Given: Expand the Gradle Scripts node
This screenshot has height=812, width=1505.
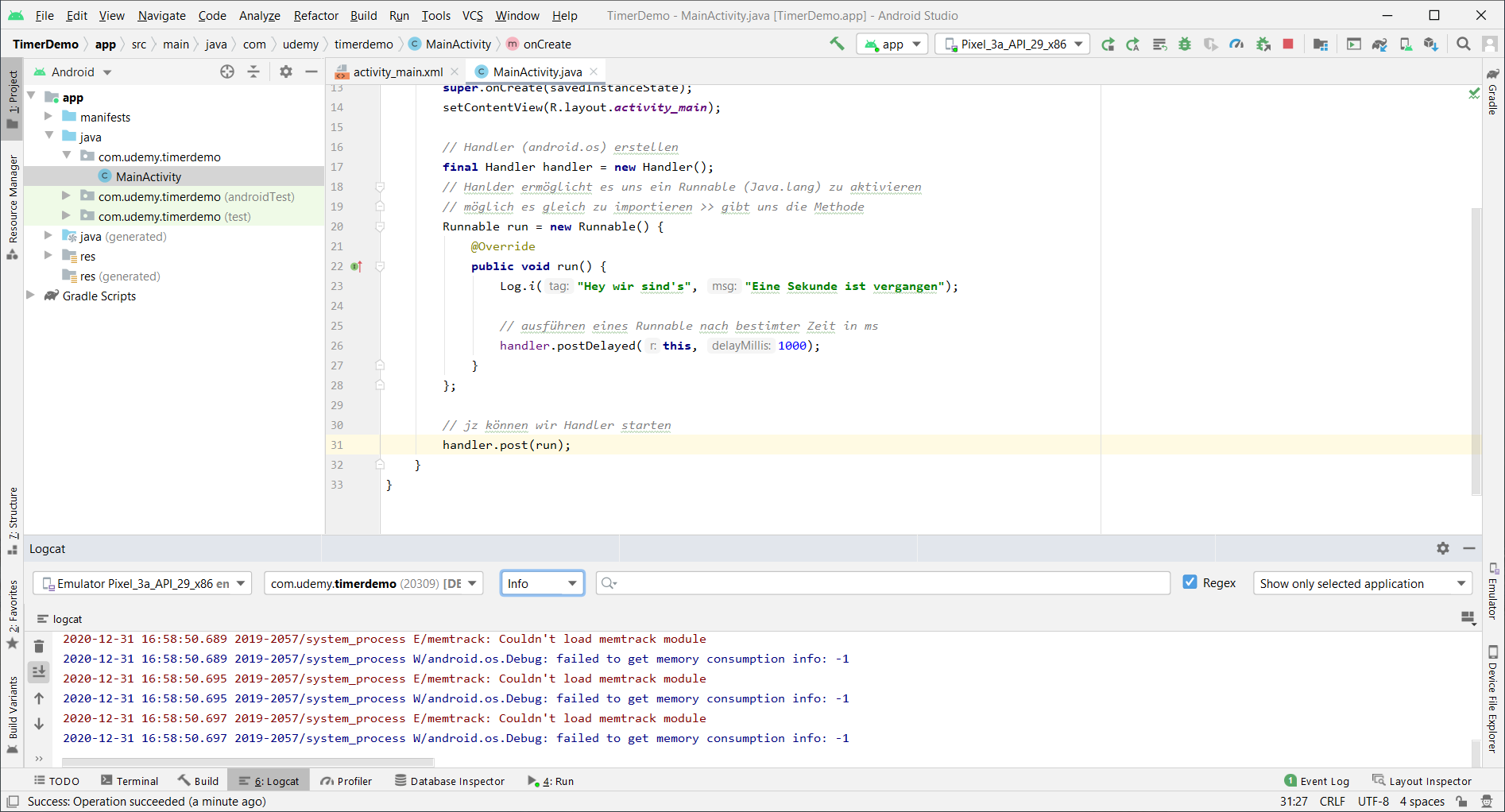Looking at the screenshot, I should [x=30, y=295].
